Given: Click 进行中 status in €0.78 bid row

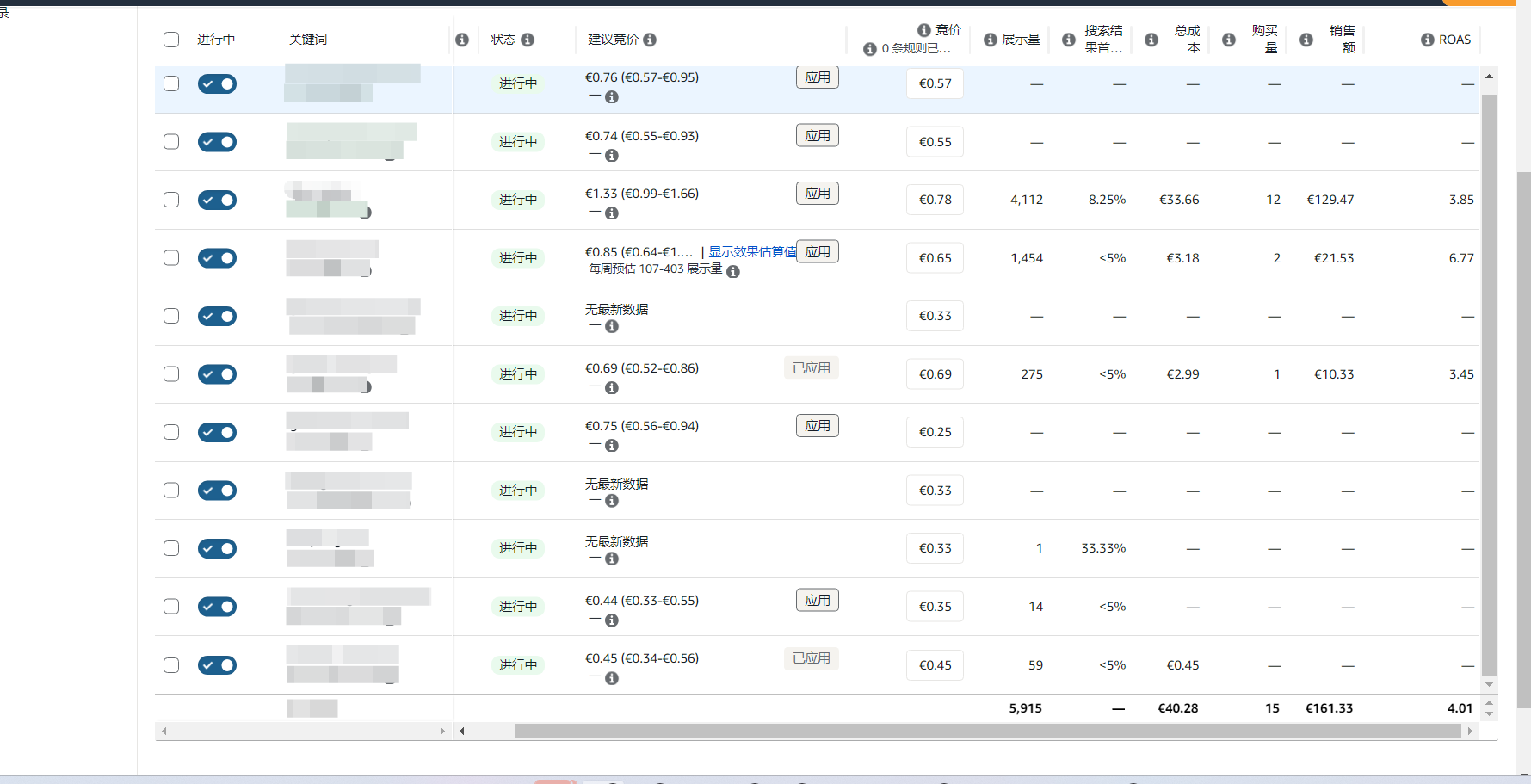Looking at the screenshot, I should pyautogui.click(x=518, y=200).
